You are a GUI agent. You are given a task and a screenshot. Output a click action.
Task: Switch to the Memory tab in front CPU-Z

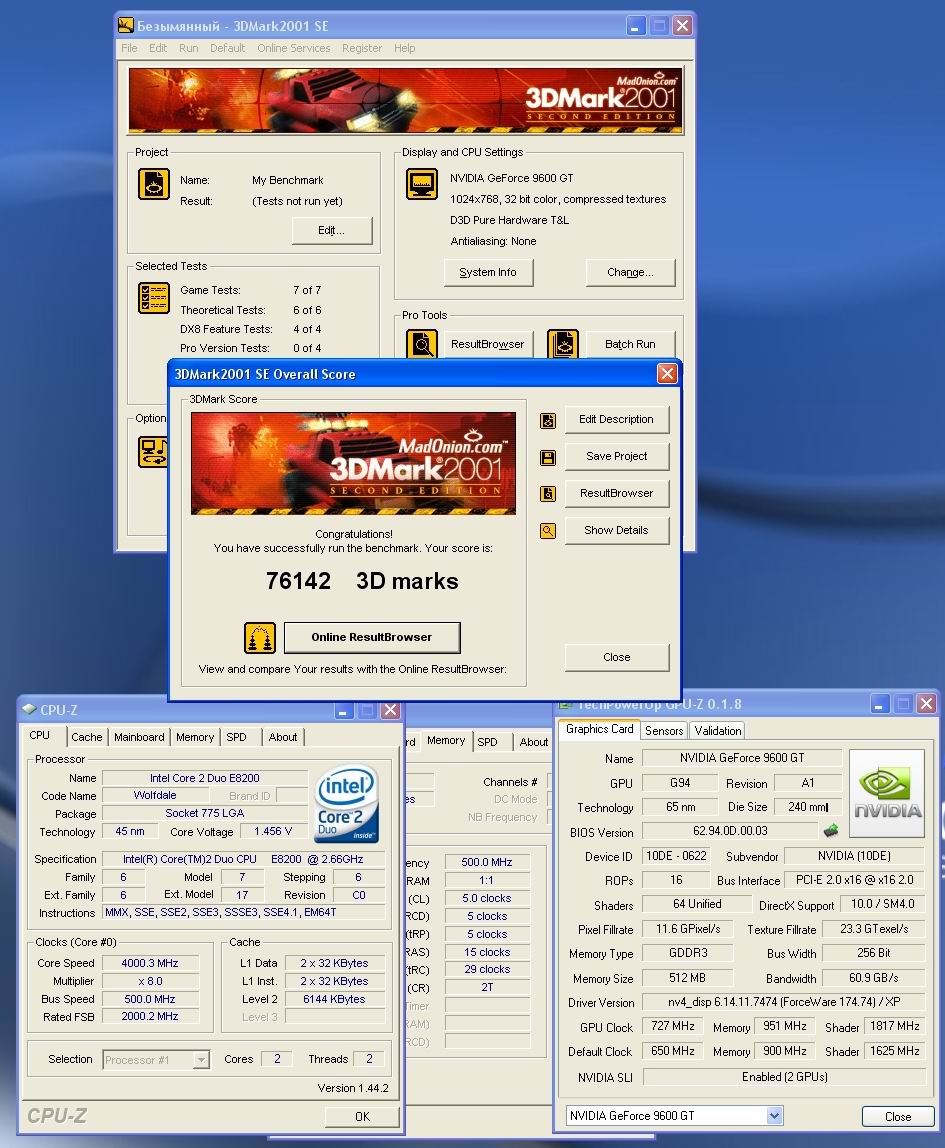tap(195, 737)
